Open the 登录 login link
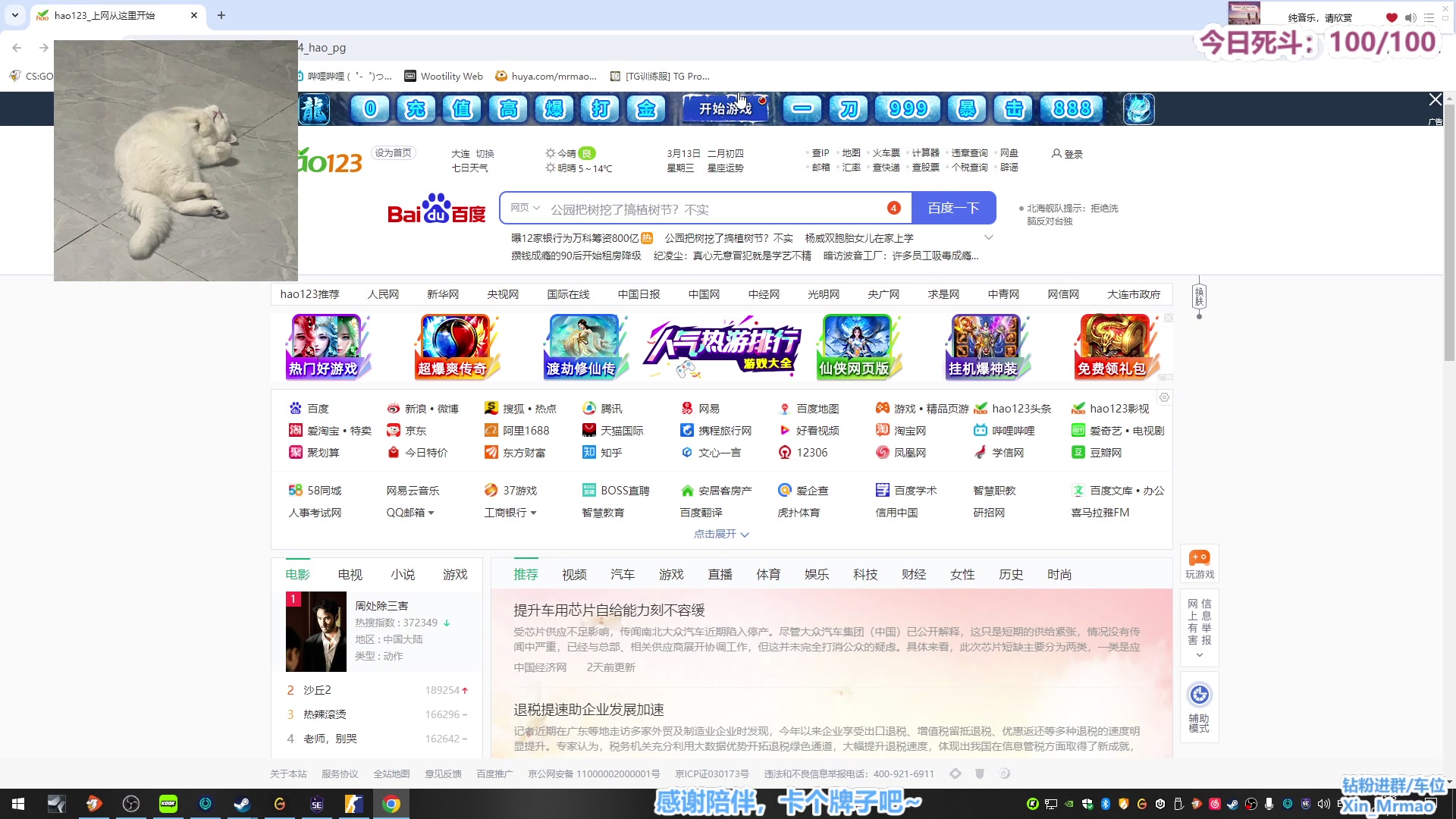The width and height of the screenshot is (1456, 819). pos(1067,154)
